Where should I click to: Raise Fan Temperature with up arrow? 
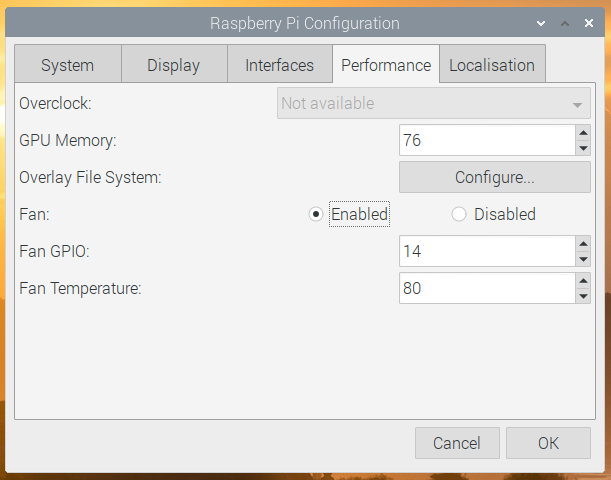click(x=583, y=280)
